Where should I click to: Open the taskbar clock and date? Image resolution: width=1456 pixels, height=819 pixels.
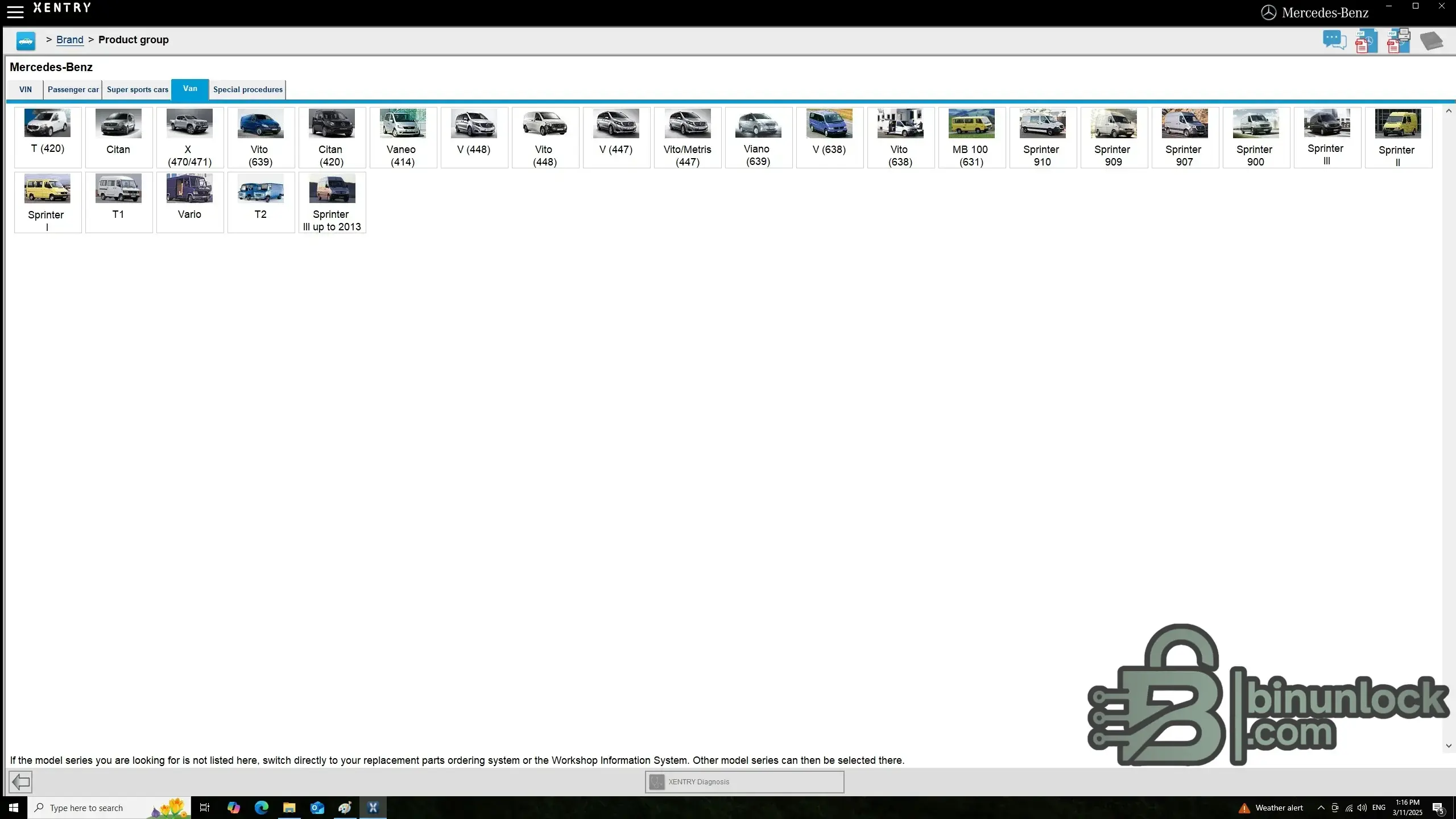pyautogui.click(x=1408, y=808)
